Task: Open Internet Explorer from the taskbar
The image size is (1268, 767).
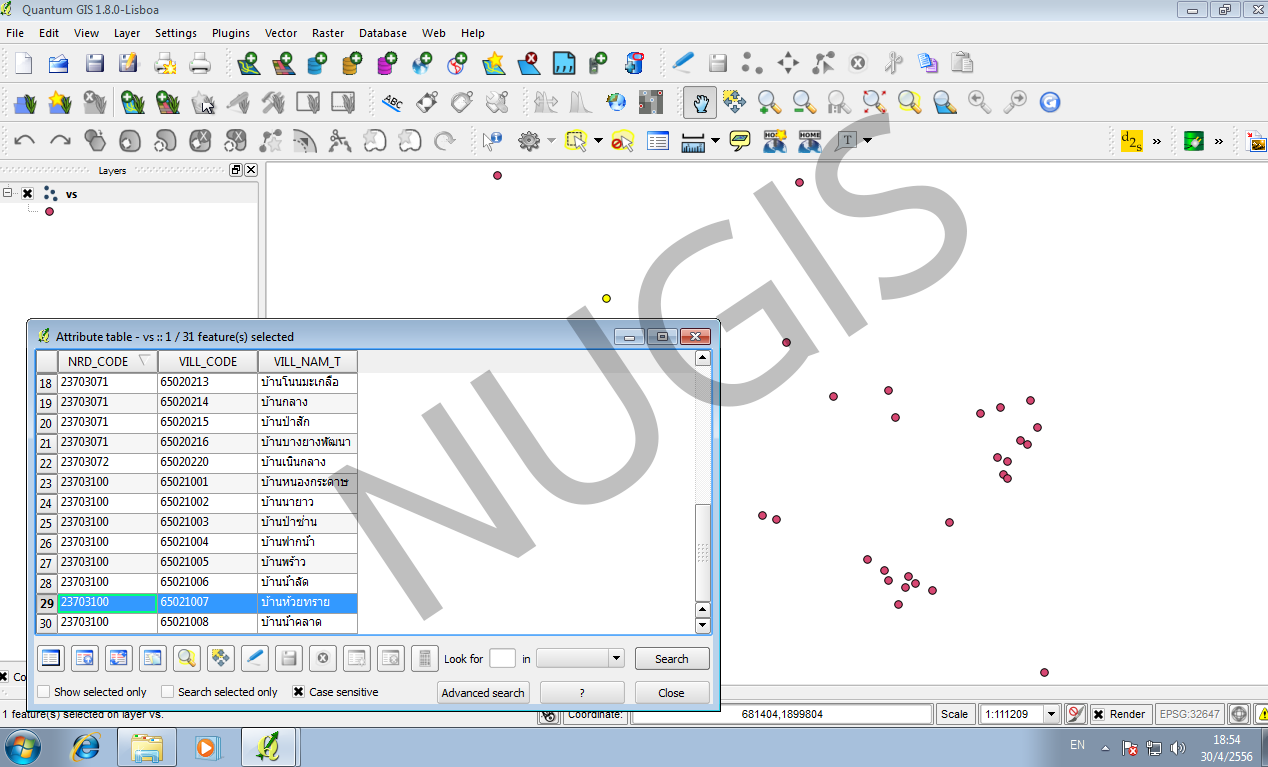Action: pyautogui.click(x=86, y=747)
